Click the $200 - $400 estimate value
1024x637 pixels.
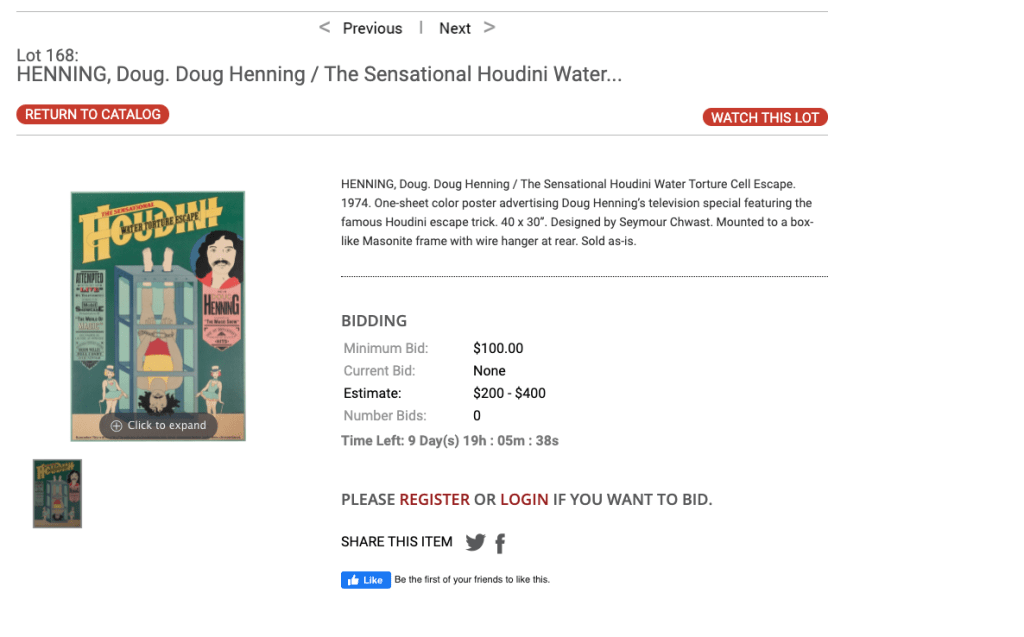click(509, 393)
